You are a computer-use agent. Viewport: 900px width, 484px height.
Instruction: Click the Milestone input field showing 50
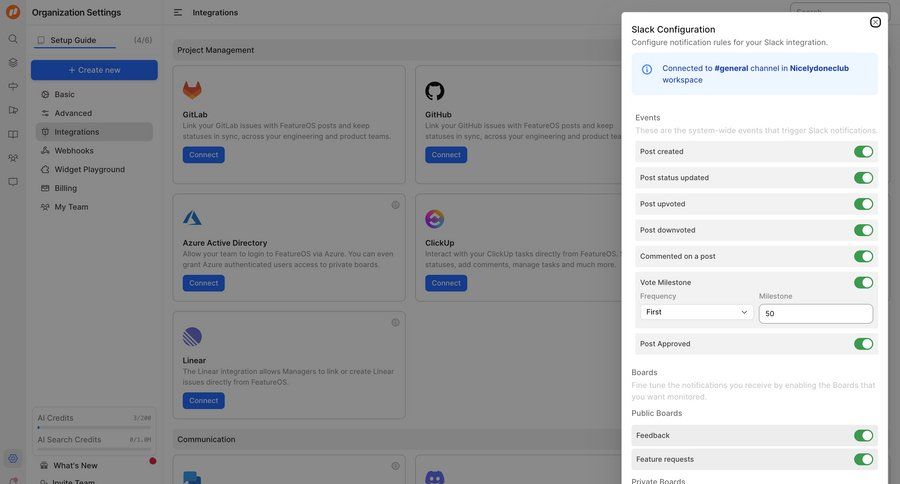[815, 314]
